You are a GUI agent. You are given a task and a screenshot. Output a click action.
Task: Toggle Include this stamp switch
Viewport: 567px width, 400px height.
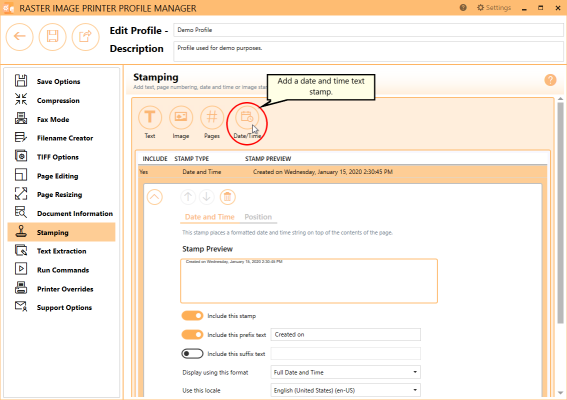192,316
